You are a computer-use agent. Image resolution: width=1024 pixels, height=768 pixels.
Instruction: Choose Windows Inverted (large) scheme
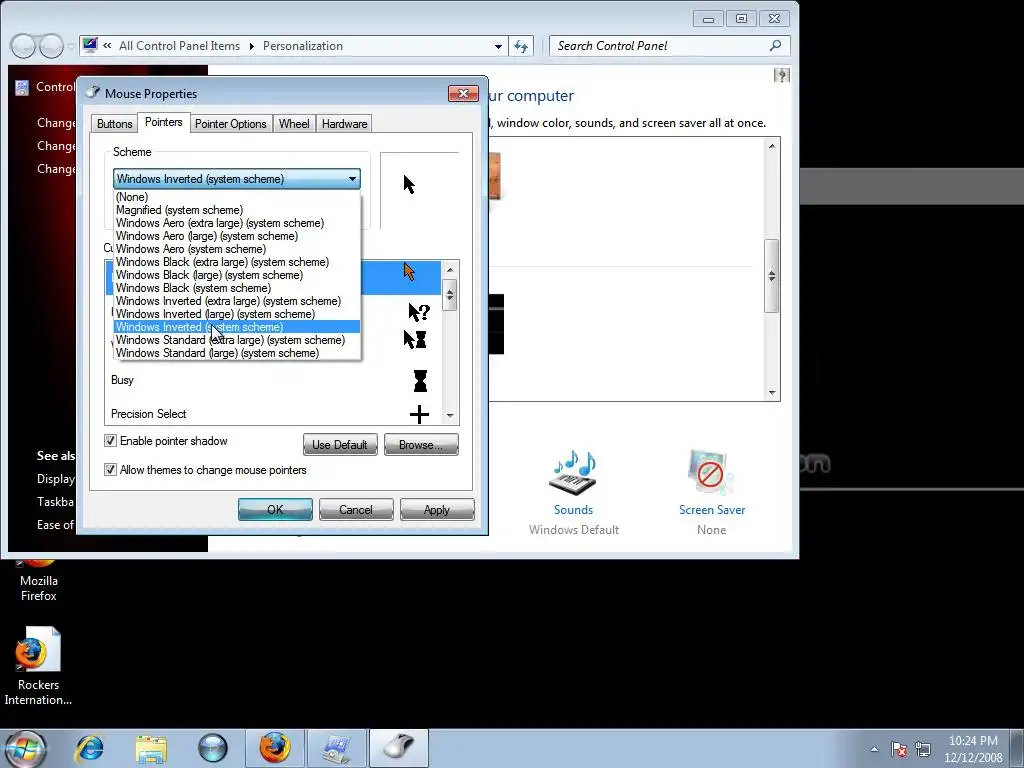point(237,314)
